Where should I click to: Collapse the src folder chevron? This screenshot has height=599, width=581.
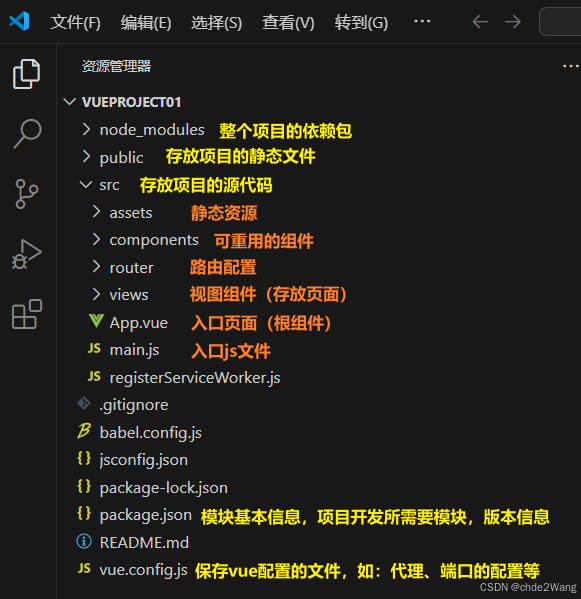tap(86, 185)
